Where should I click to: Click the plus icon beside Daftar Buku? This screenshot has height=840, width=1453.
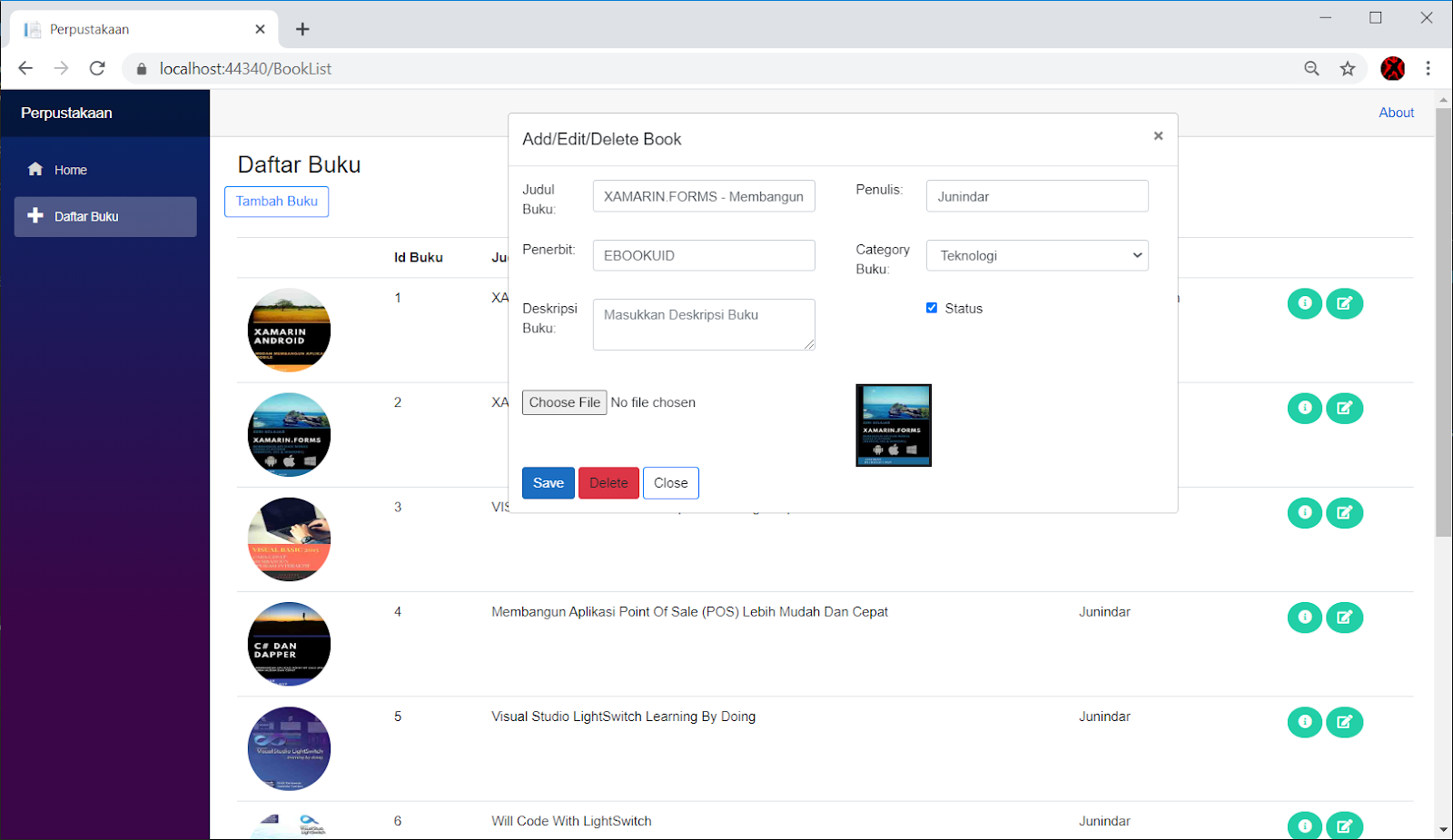tap(35, 215)
